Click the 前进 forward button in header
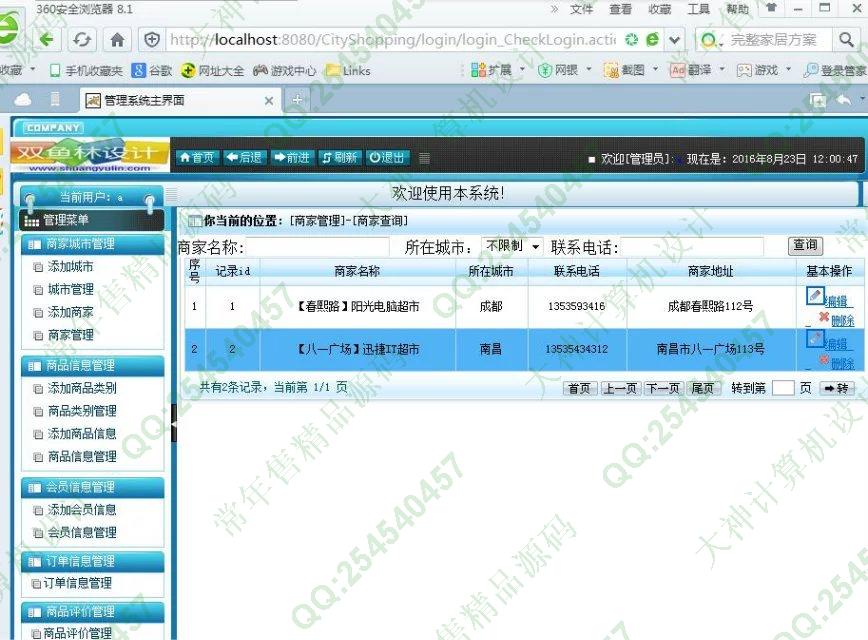 292,157
